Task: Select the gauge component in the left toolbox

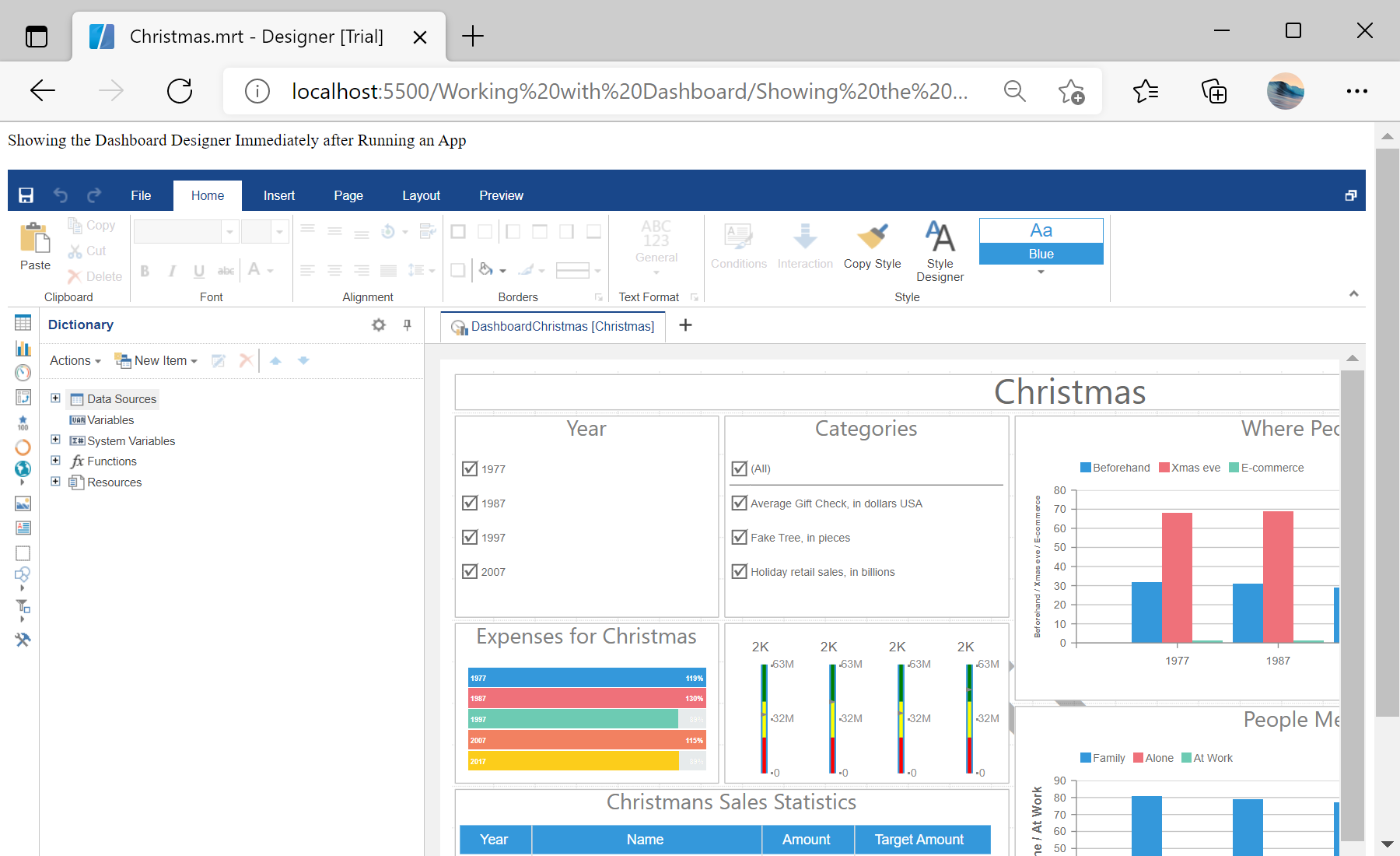Action: pos(23,373)
